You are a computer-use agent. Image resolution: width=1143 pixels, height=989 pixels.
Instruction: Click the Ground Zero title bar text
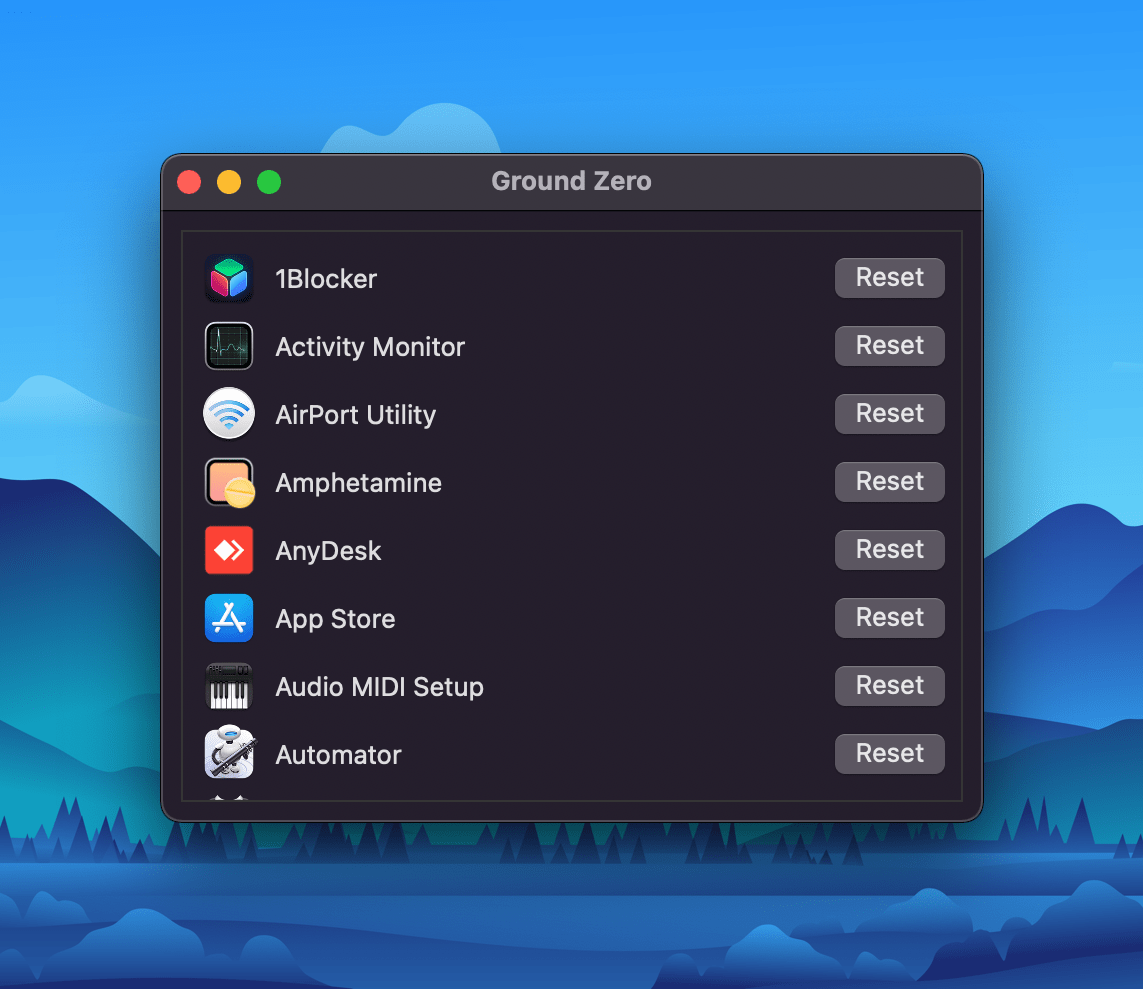pyautogui.click(x=571, y=181)
